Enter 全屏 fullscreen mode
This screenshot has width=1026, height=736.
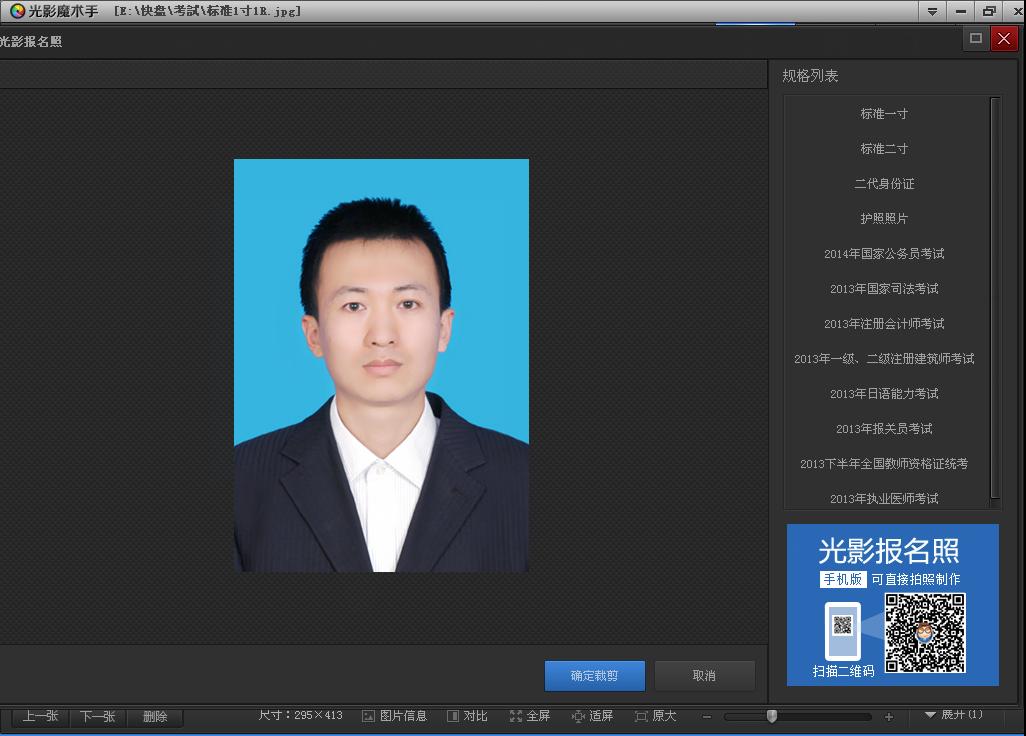528,715
